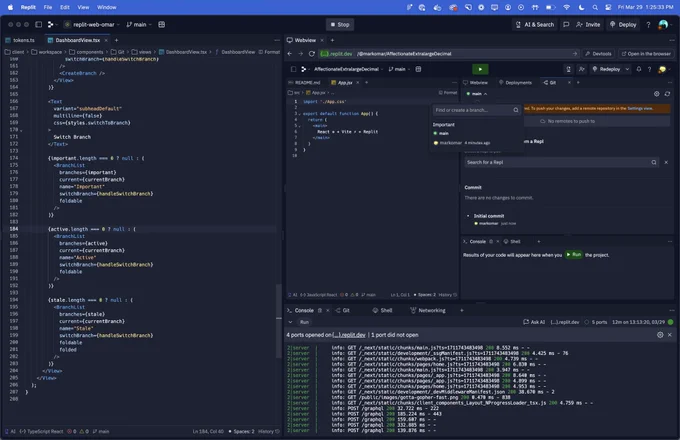Go back in the webview
Image resolution: width=680 pixels, height=440 pixels.
(x=290, y=54)
